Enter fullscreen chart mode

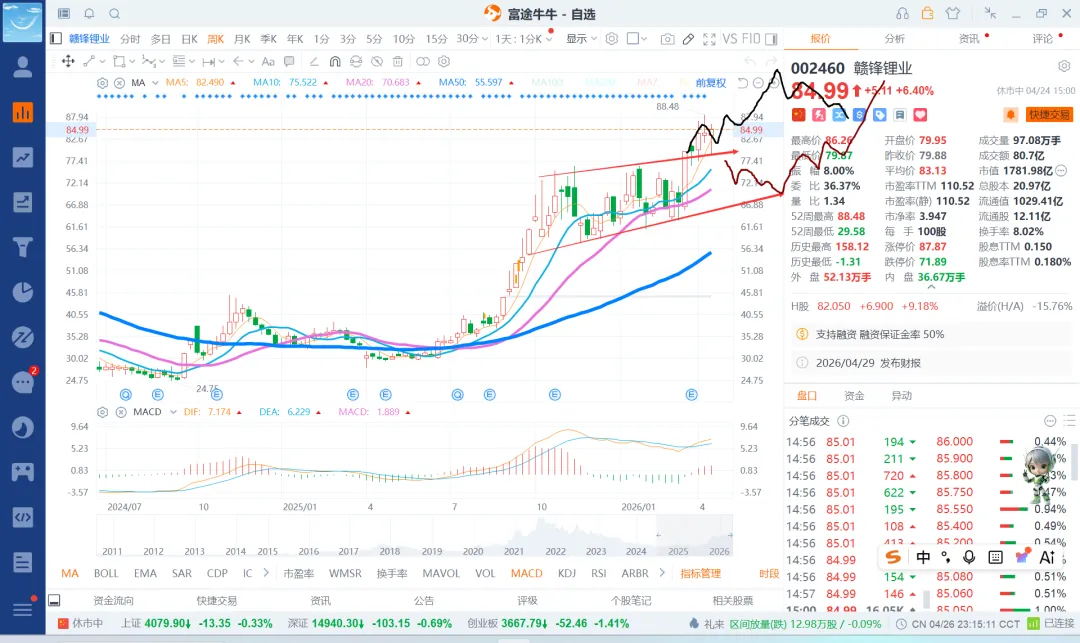click(x=709, y=39)
